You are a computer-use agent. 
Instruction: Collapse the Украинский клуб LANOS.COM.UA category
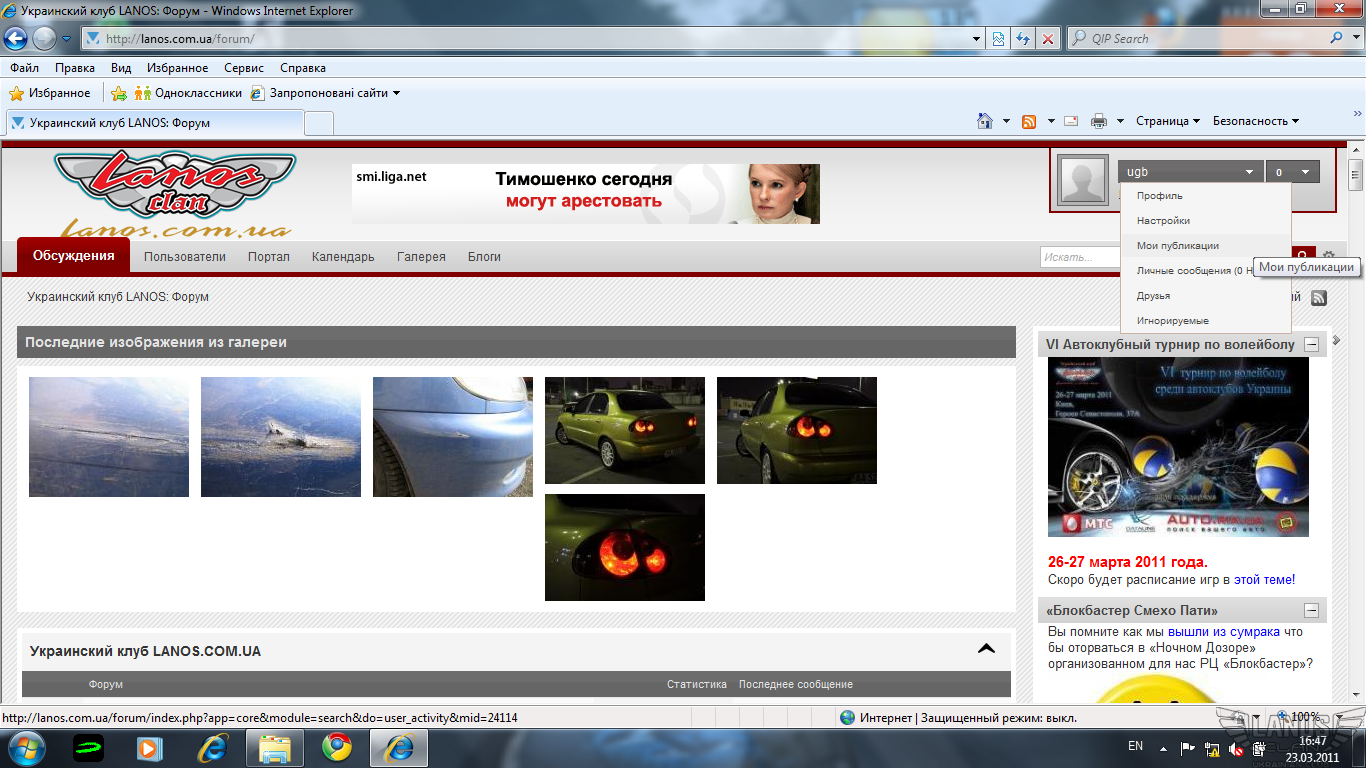[x=986, y=649]
